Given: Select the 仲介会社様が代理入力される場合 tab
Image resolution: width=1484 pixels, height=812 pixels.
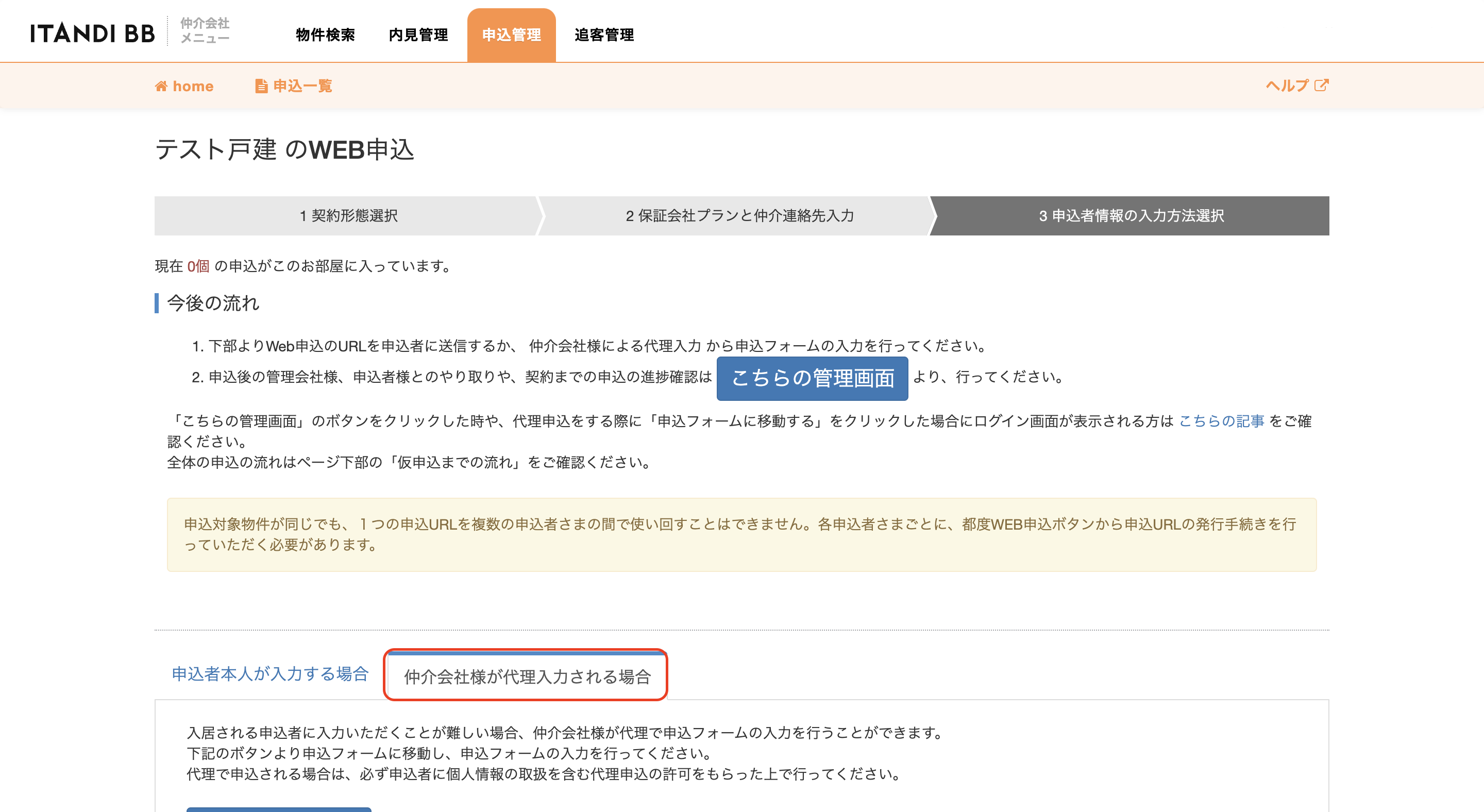Looking at the screenshot, I should coord(527,676).
